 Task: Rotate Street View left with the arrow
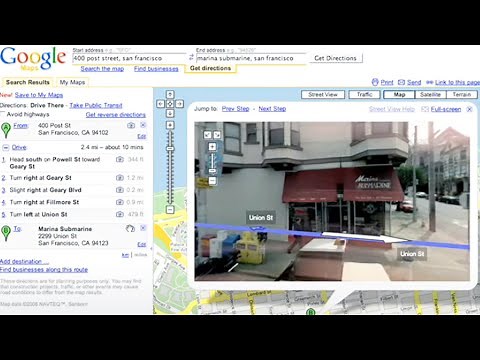(x=208, y=135)
